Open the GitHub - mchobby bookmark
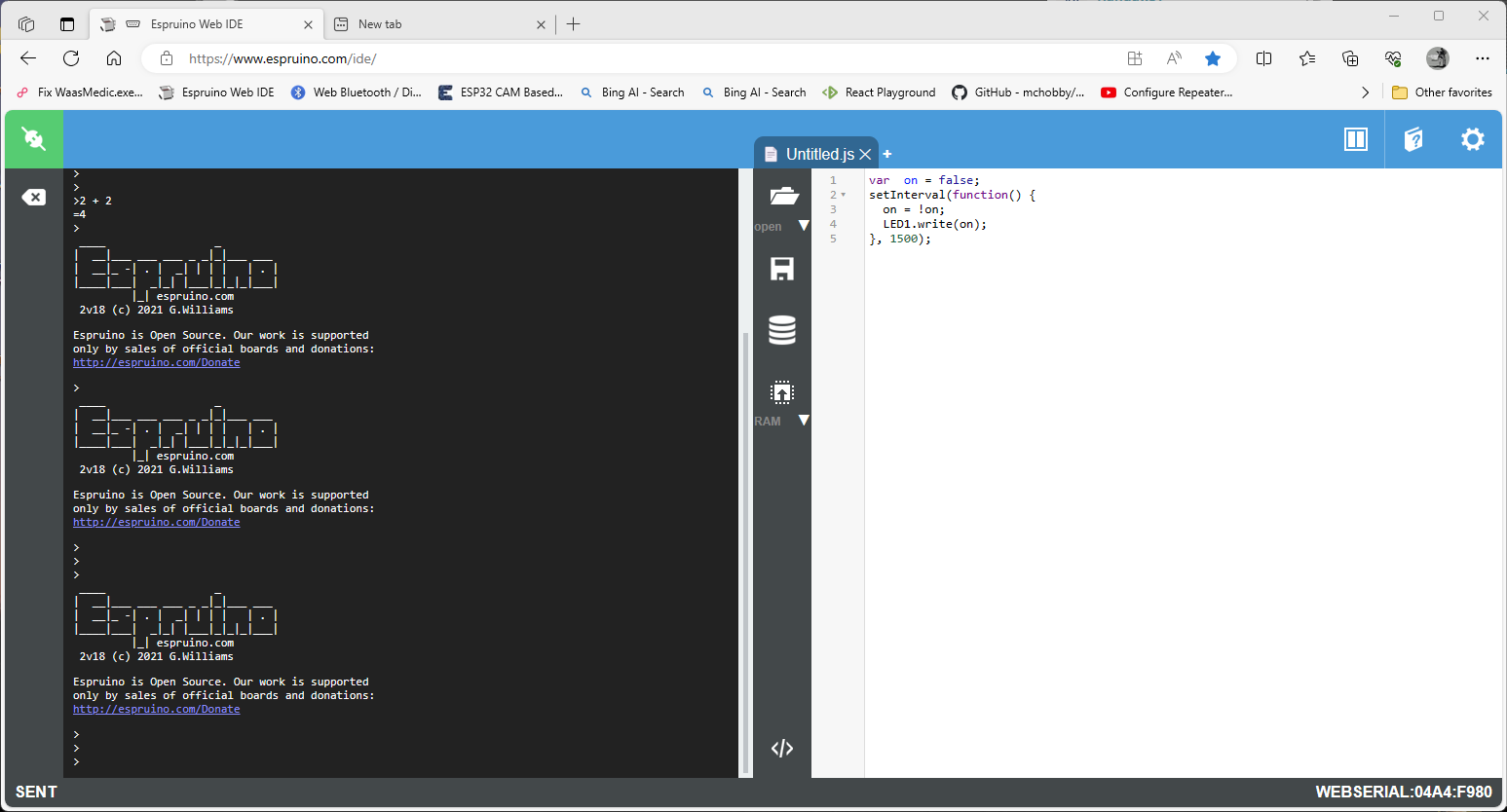 point(1018,92)
